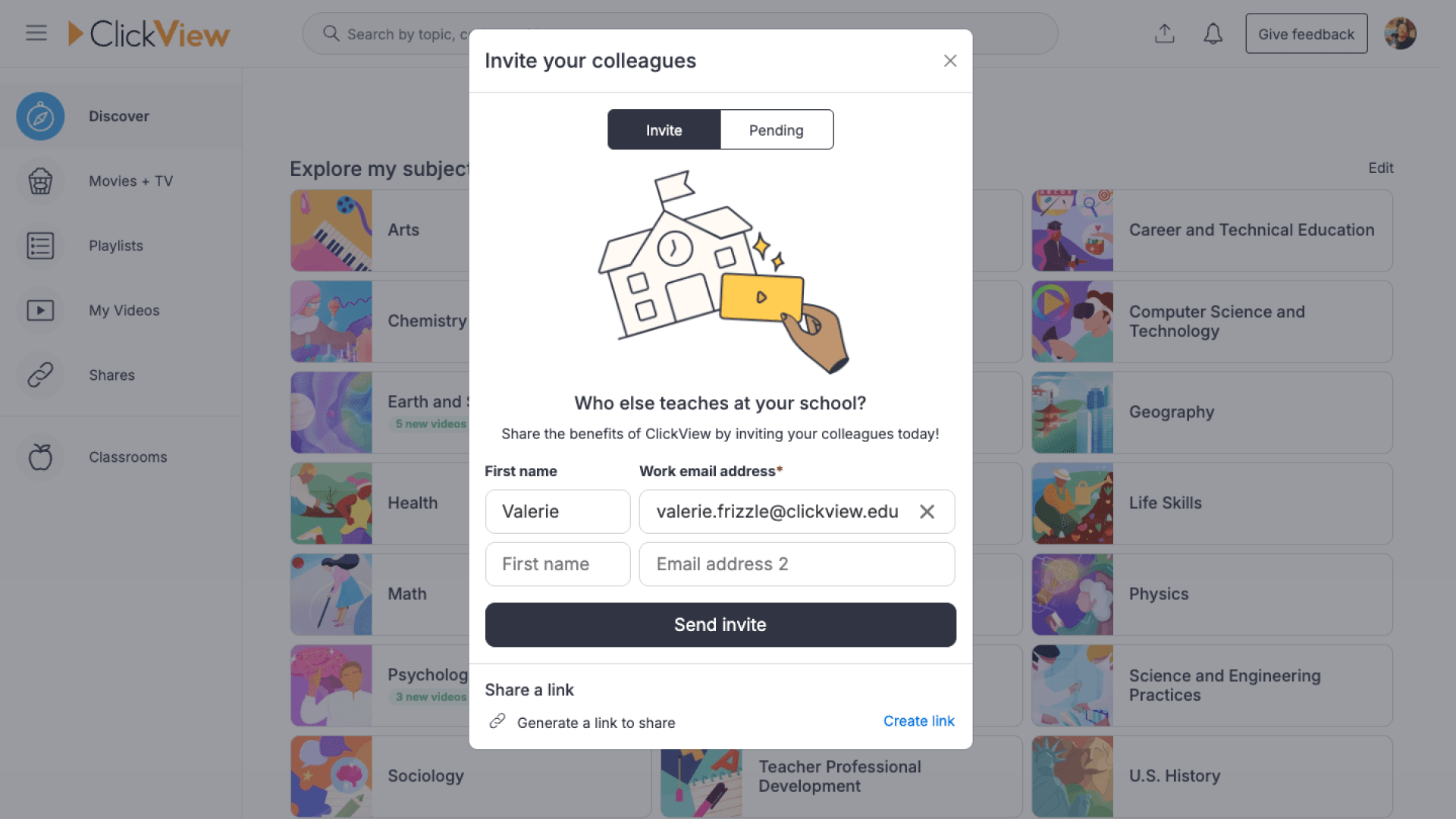Open Shares using the link icon
The image size is (1456, 819).
click(39, 375)
